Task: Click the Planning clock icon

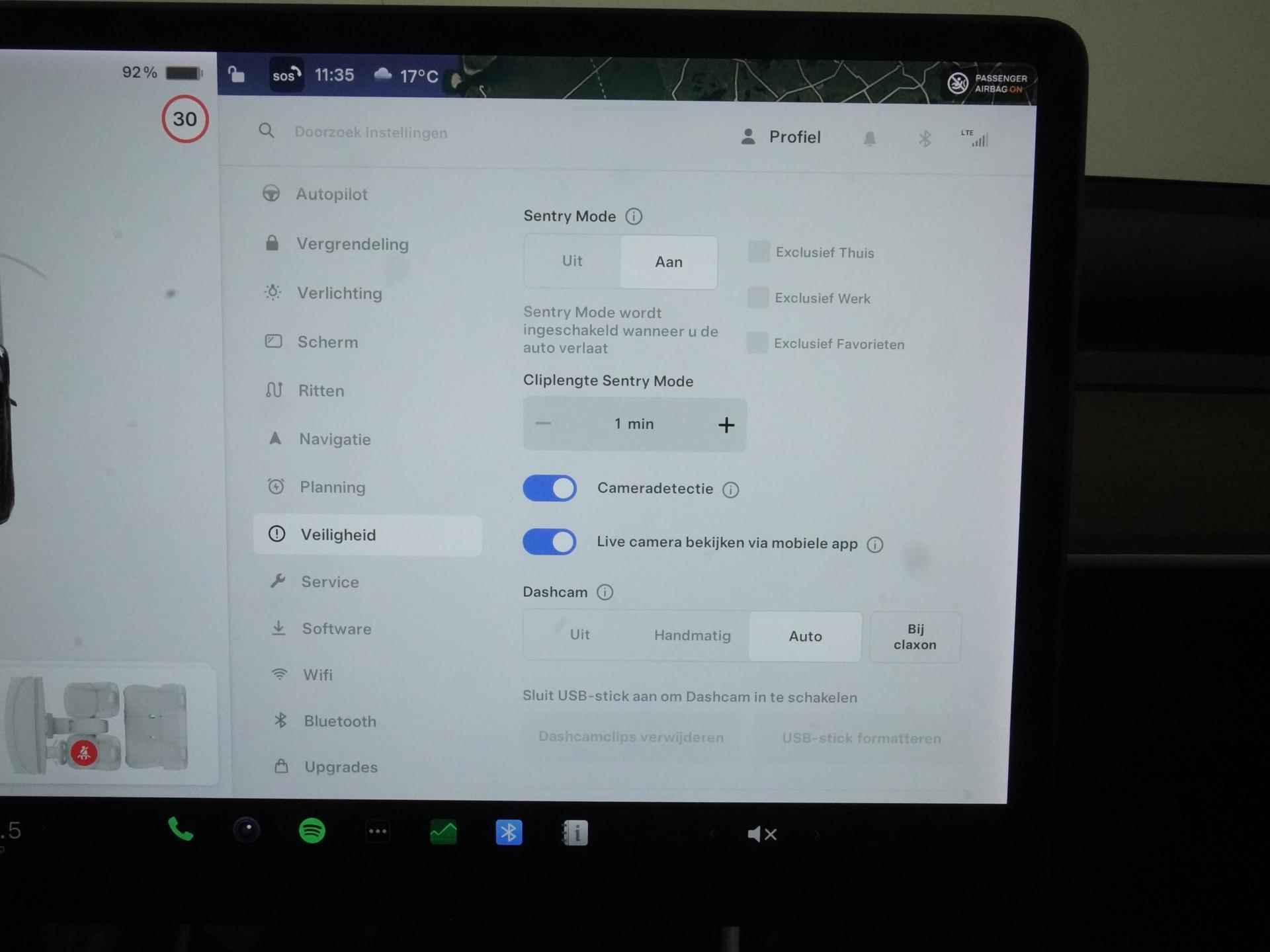Action: click(x=277, y=486)
